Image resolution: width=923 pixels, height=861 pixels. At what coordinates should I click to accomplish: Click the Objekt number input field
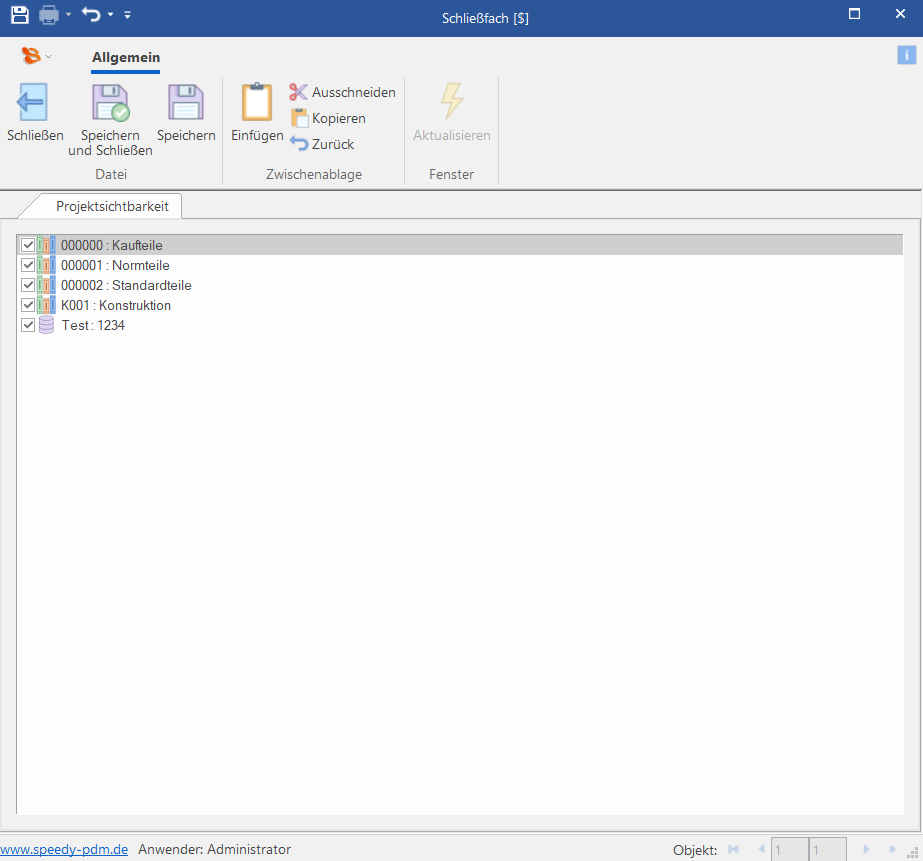(x=789, y=850)
